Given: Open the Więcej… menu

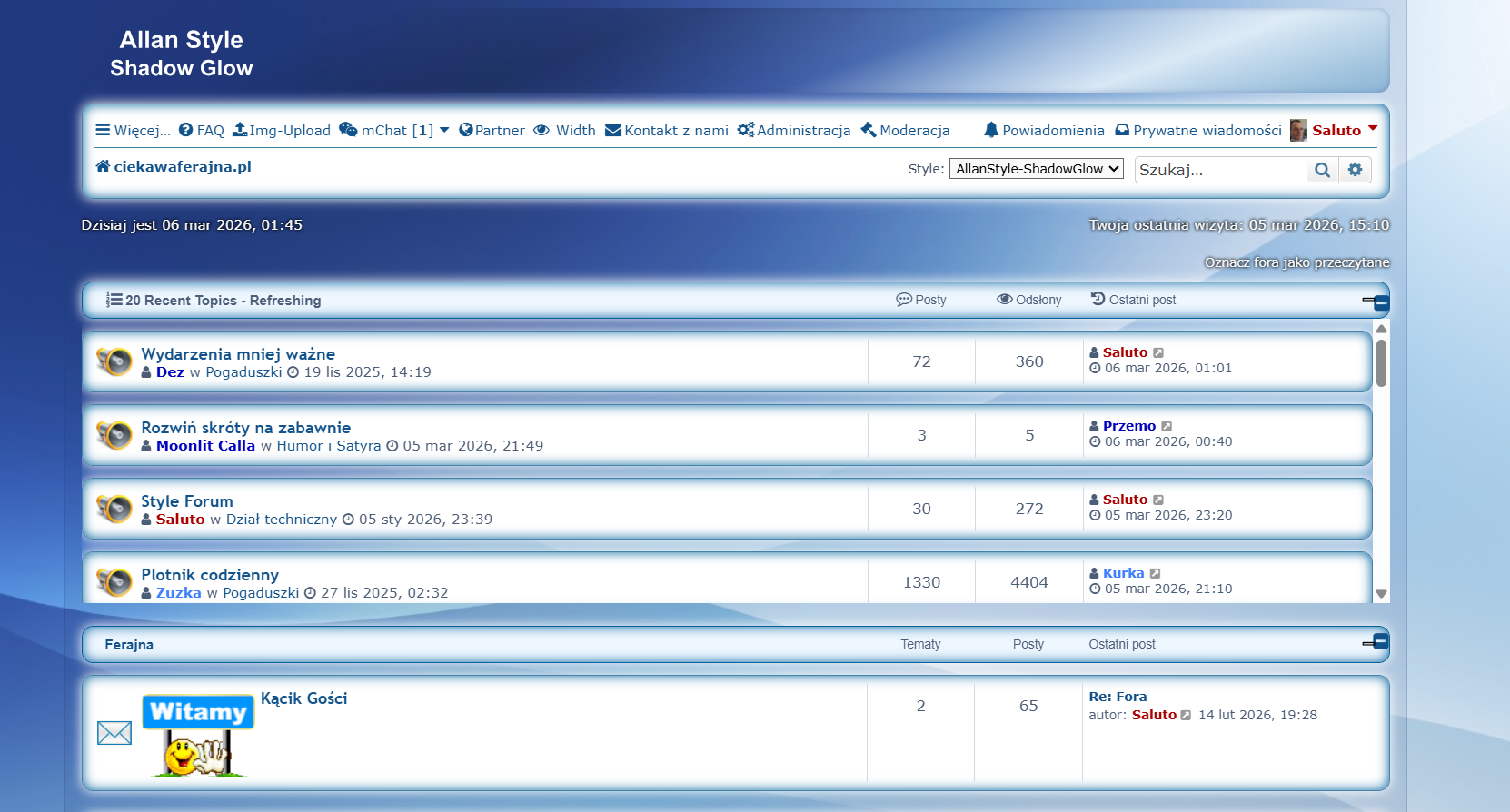Looking at the screenshot, I should tap(133, 130).
